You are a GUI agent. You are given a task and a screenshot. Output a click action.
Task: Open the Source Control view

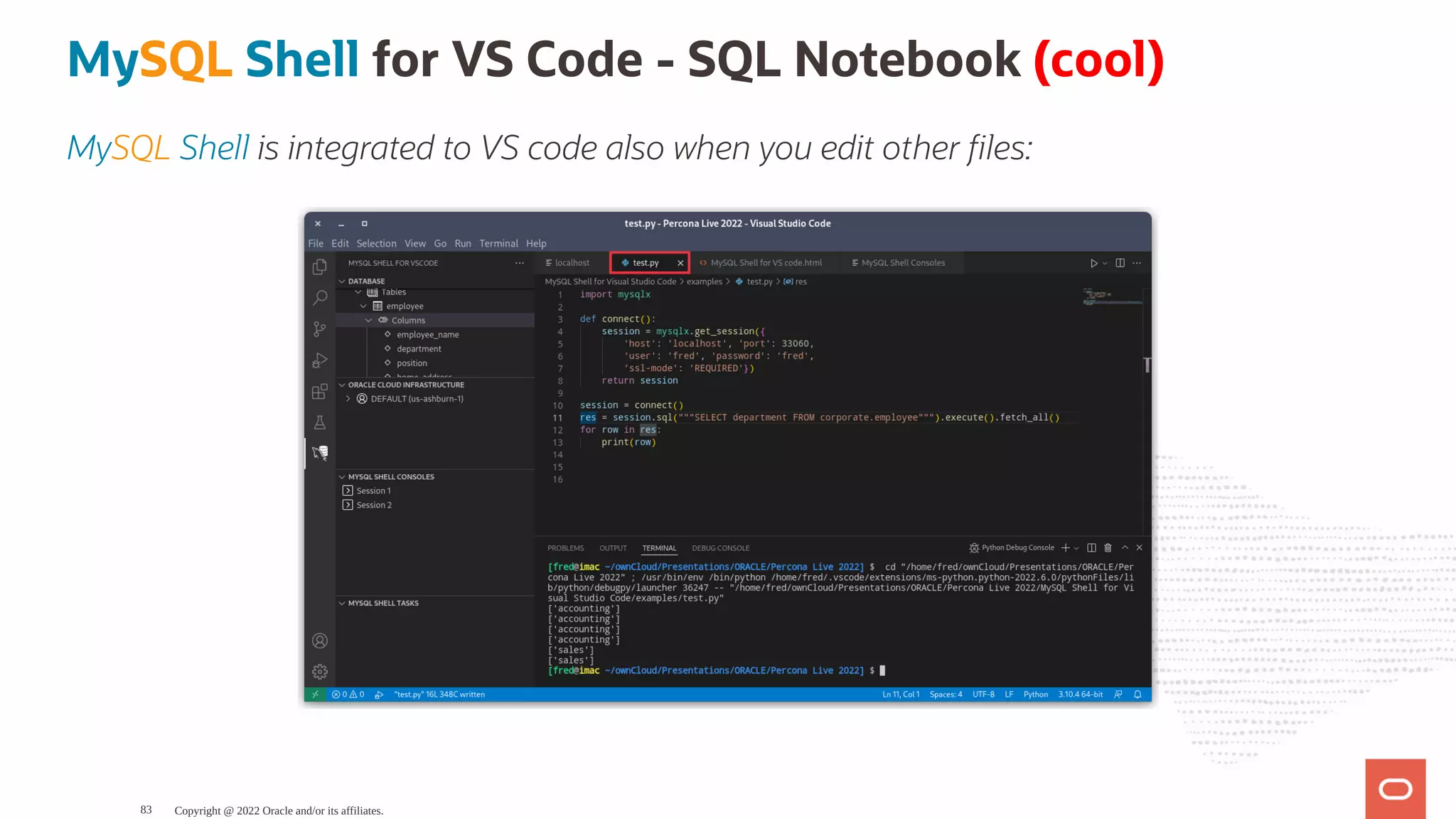click(320, 329)
